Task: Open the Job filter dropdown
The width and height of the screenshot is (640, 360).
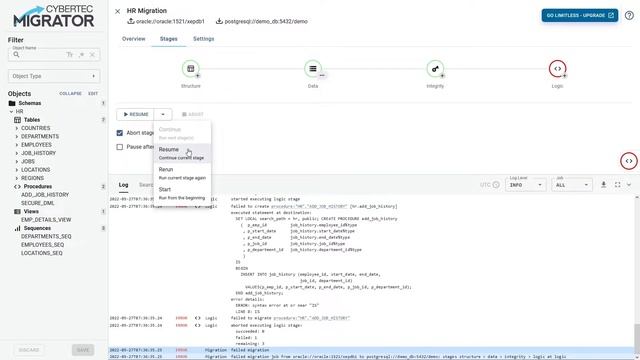Action: [x=572, y=185]
